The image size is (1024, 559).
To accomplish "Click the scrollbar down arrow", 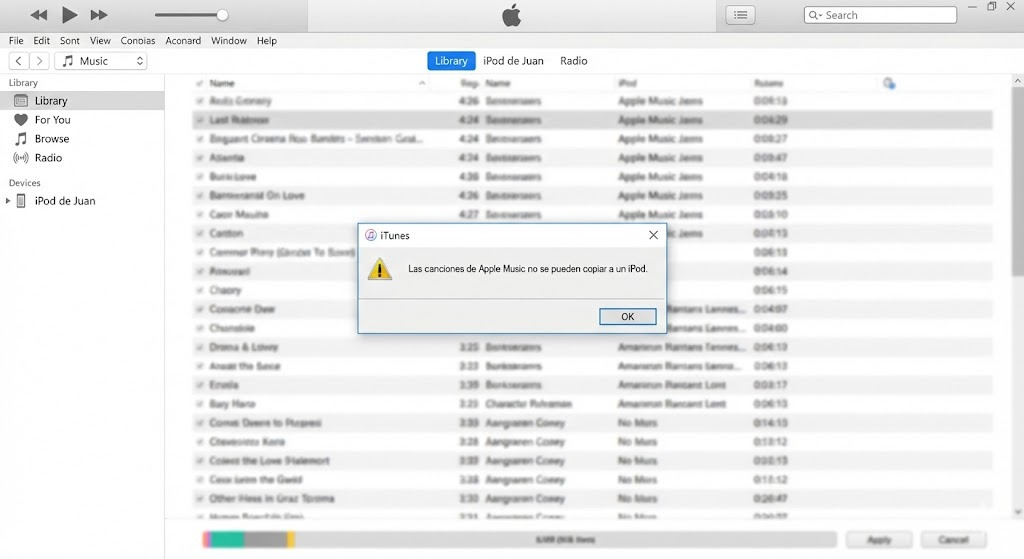I will (x=1017, y=513).
